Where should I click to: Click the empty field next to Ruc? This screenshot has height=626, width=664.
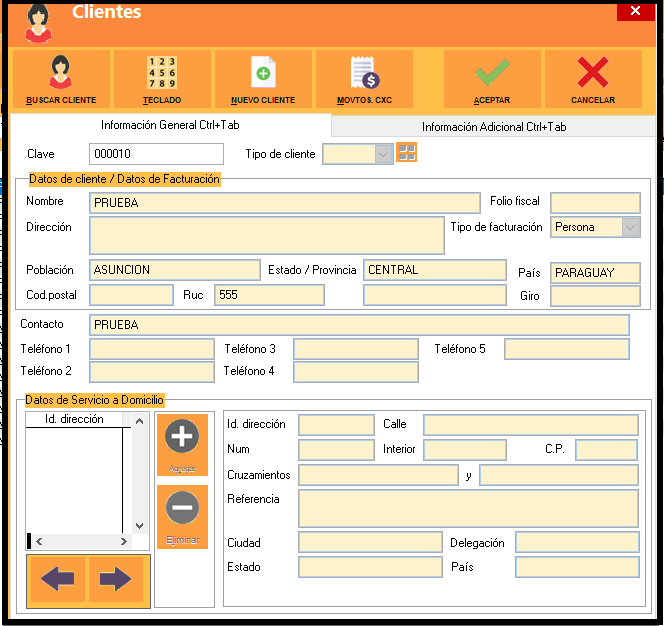pos(435,295)
